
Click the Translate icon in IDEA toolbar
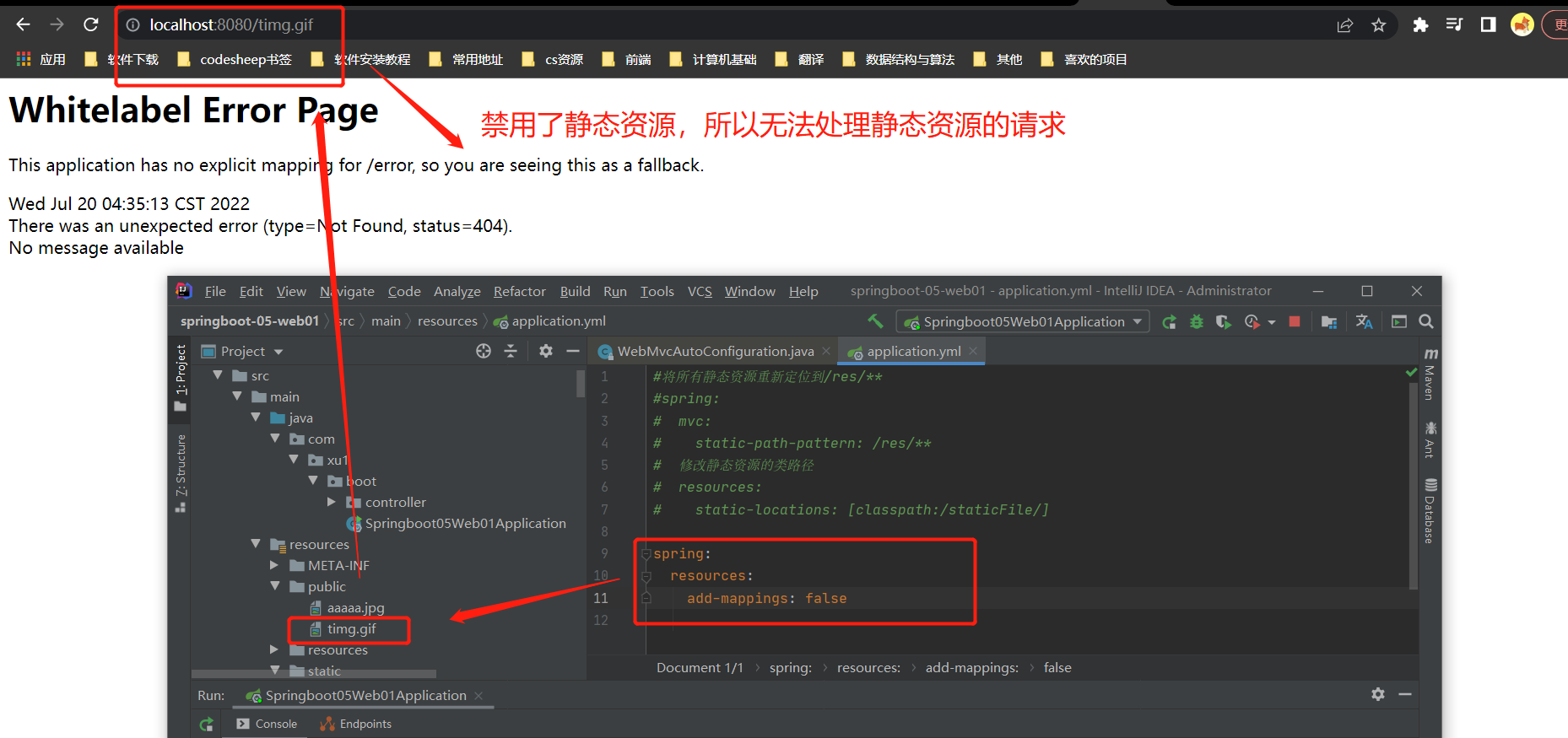pyautogui.click(x=1364, y=321)
